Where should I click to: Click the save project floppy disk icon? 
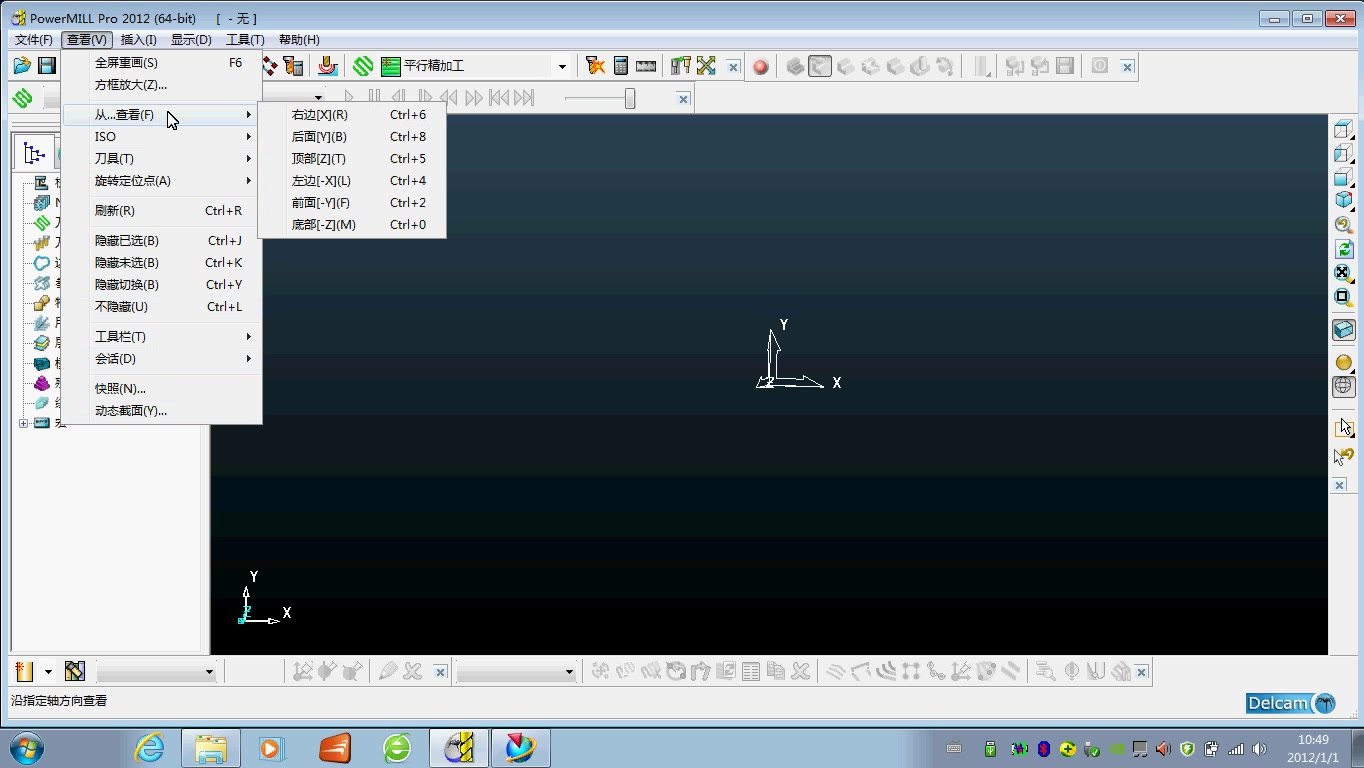click(47, 66)
